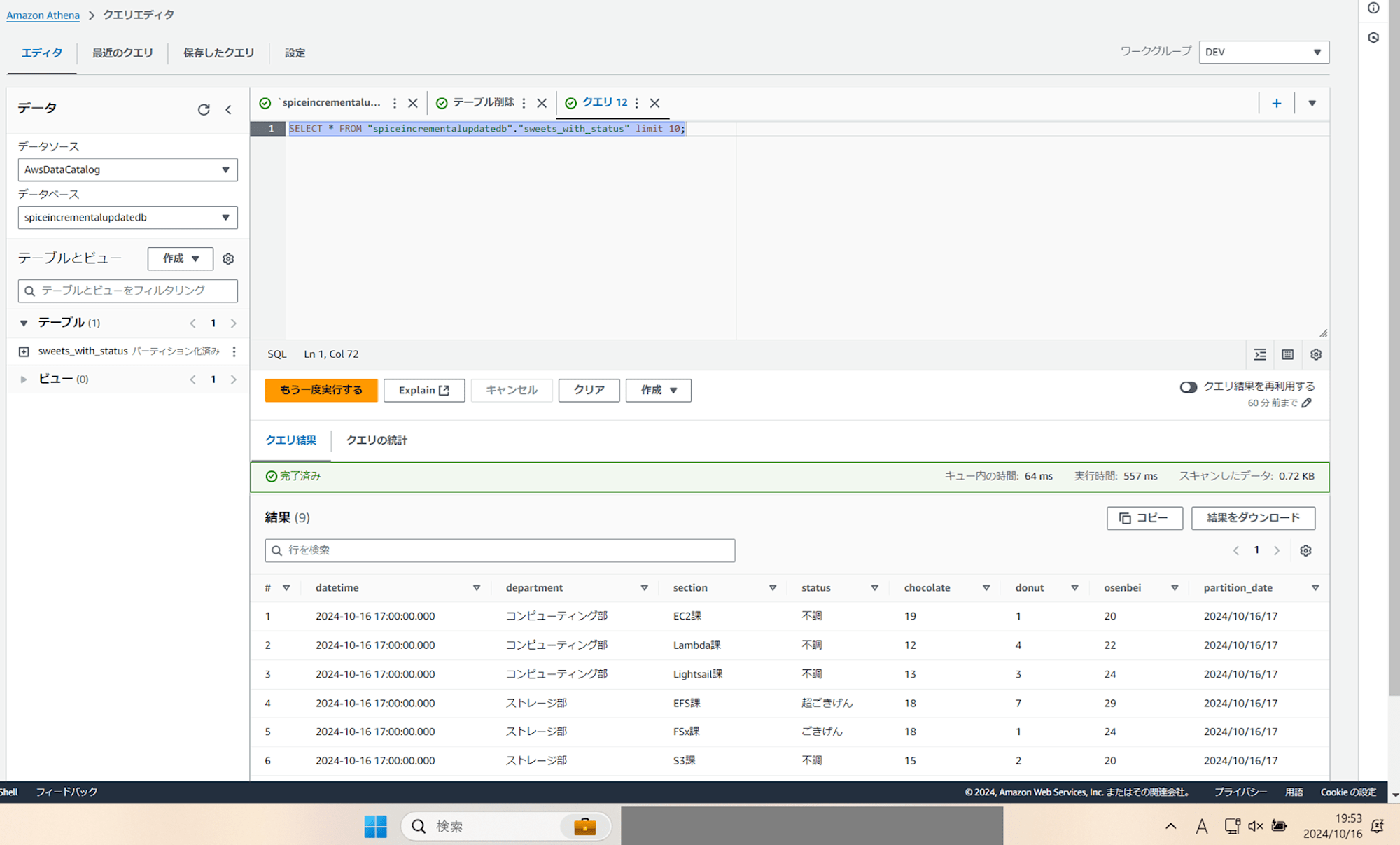Viewport: 1400px width, 845px height.
Task: Sort by the department column
Action: 644,588
